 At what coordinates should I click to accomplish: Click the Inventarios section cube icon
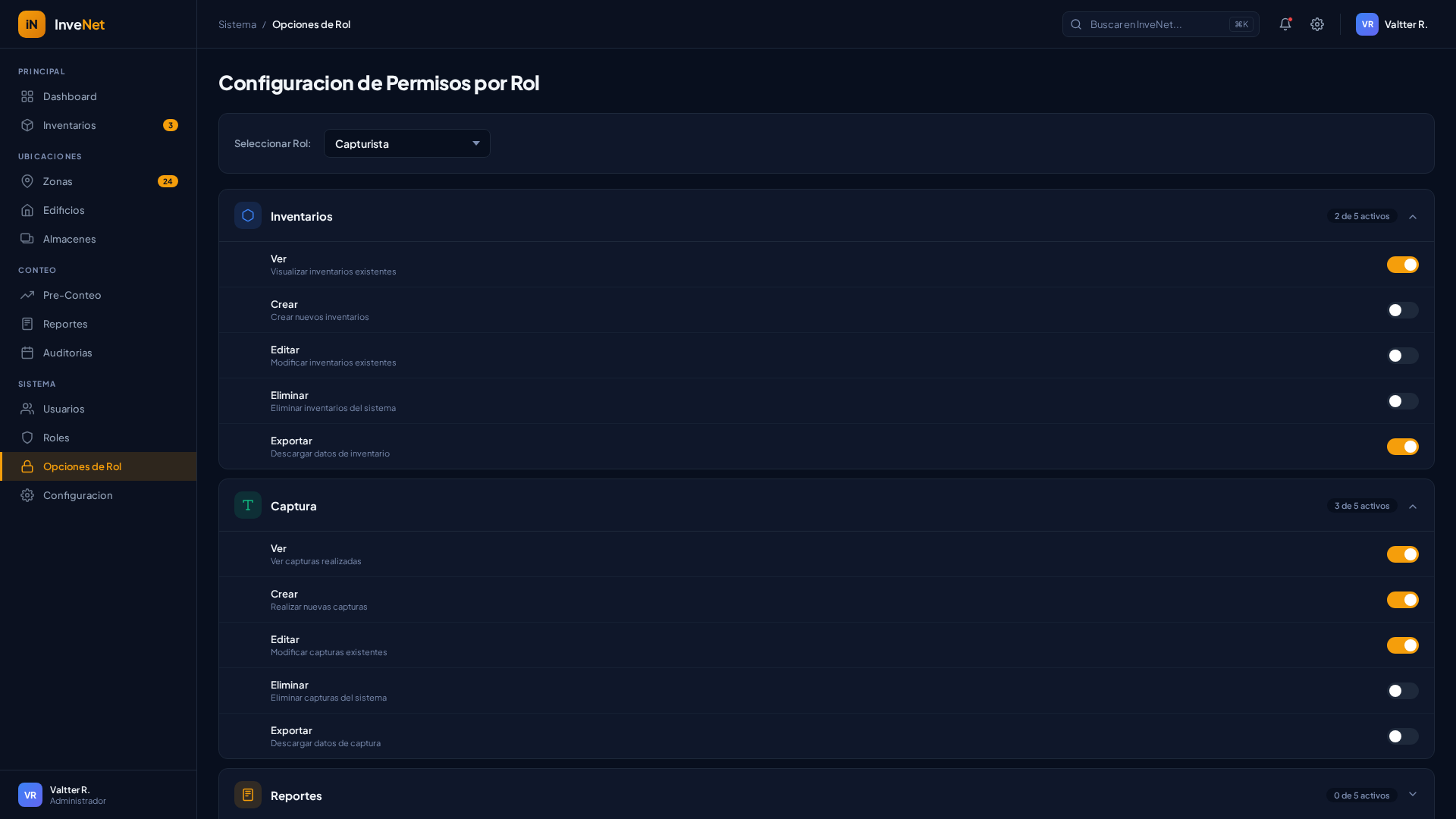pyautogui.click(x=248, y=215)
